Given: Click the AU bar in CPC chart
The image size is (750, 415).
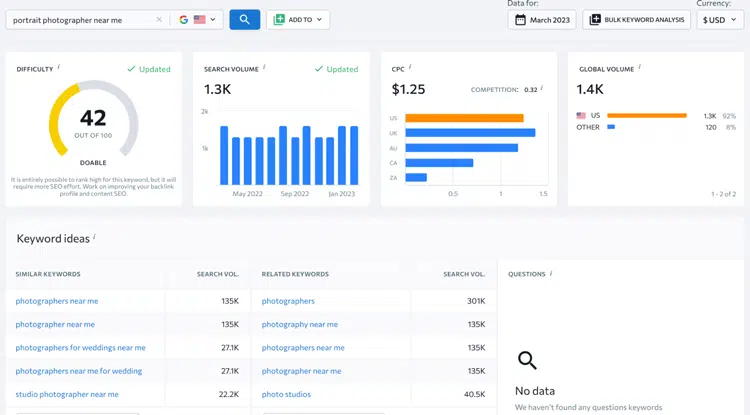Looking at the screenshot, I should pyautogui.click(x=462, y=148).
